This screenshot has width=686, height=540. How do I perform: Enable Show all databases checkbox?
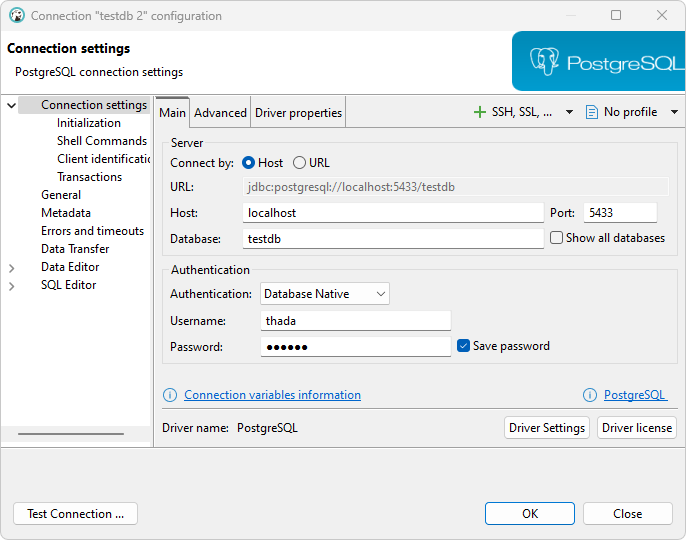(x=557, y=238)
